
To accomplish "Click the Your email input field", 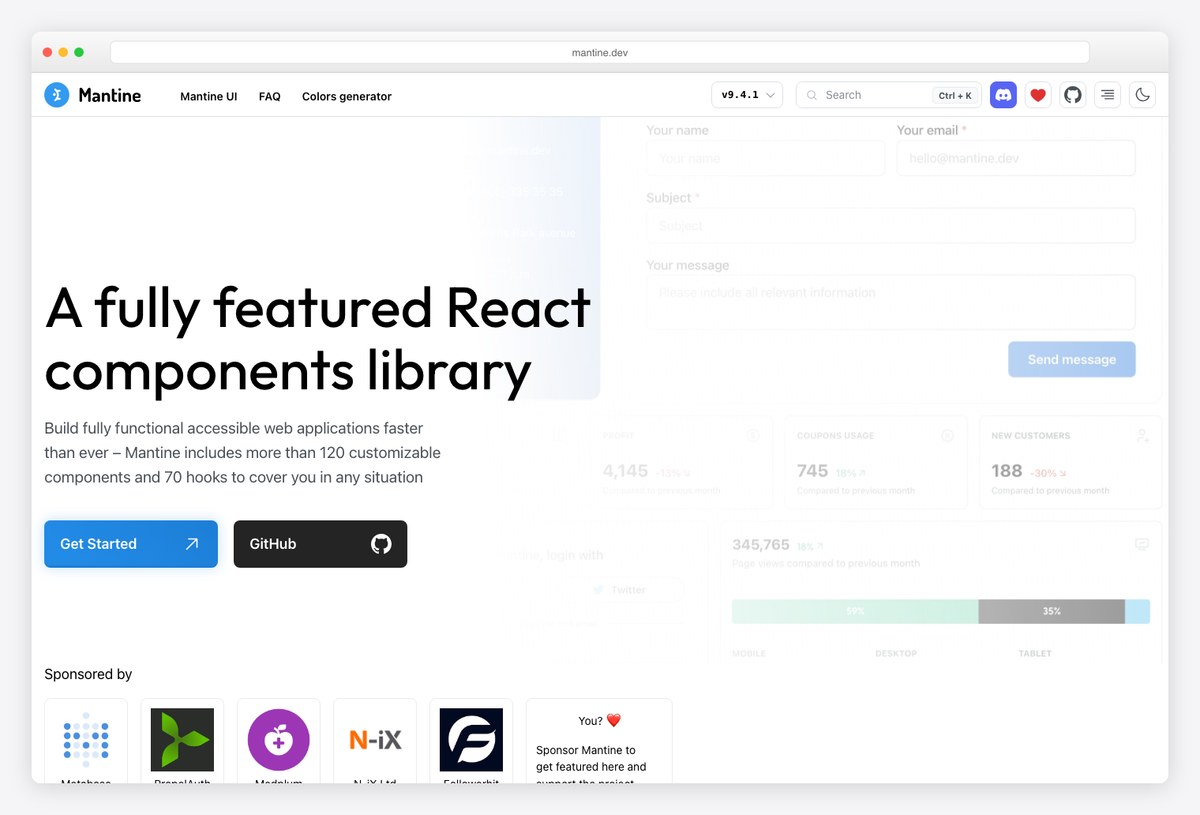I will pyautogui.click(x=1016, y=158).
